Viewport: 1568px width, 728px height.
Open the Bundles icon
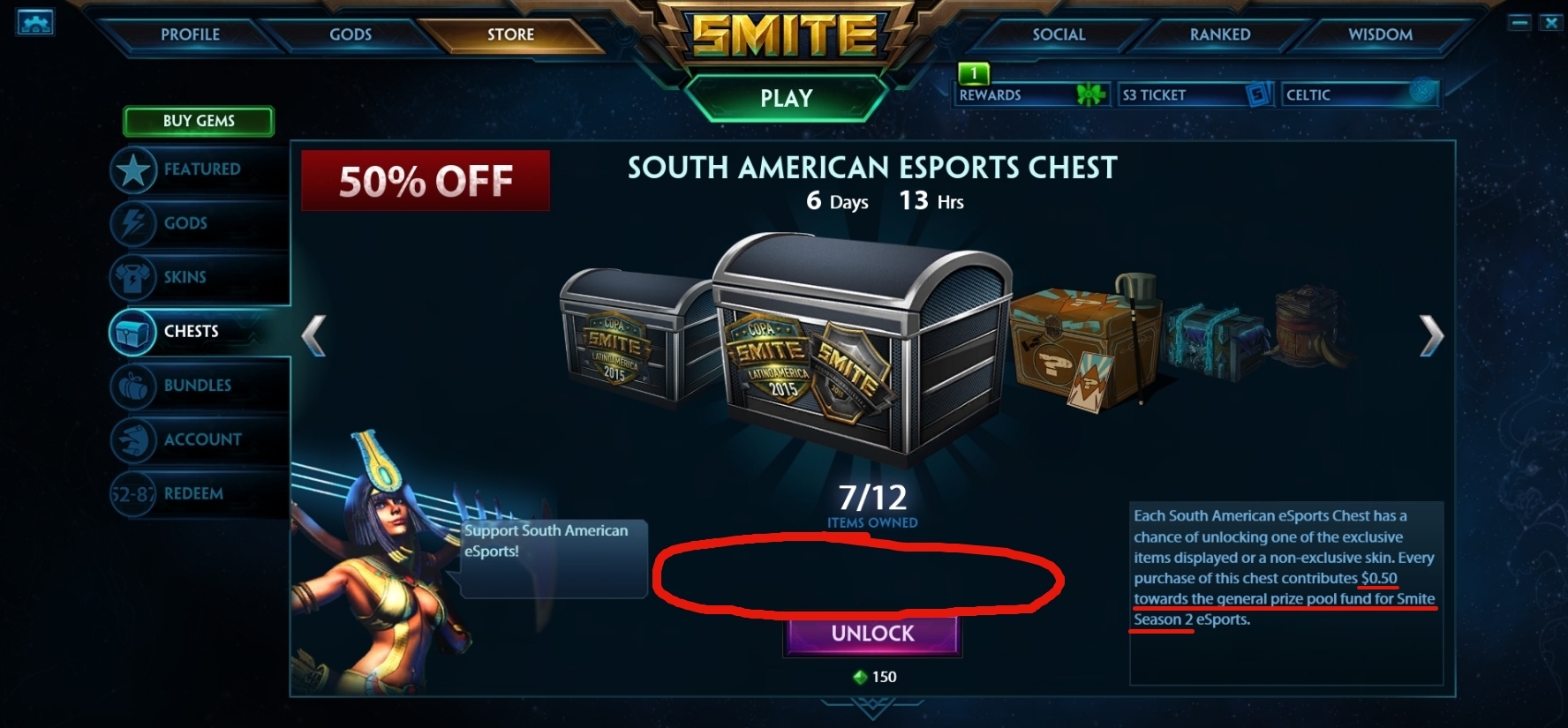click(133, 387)
